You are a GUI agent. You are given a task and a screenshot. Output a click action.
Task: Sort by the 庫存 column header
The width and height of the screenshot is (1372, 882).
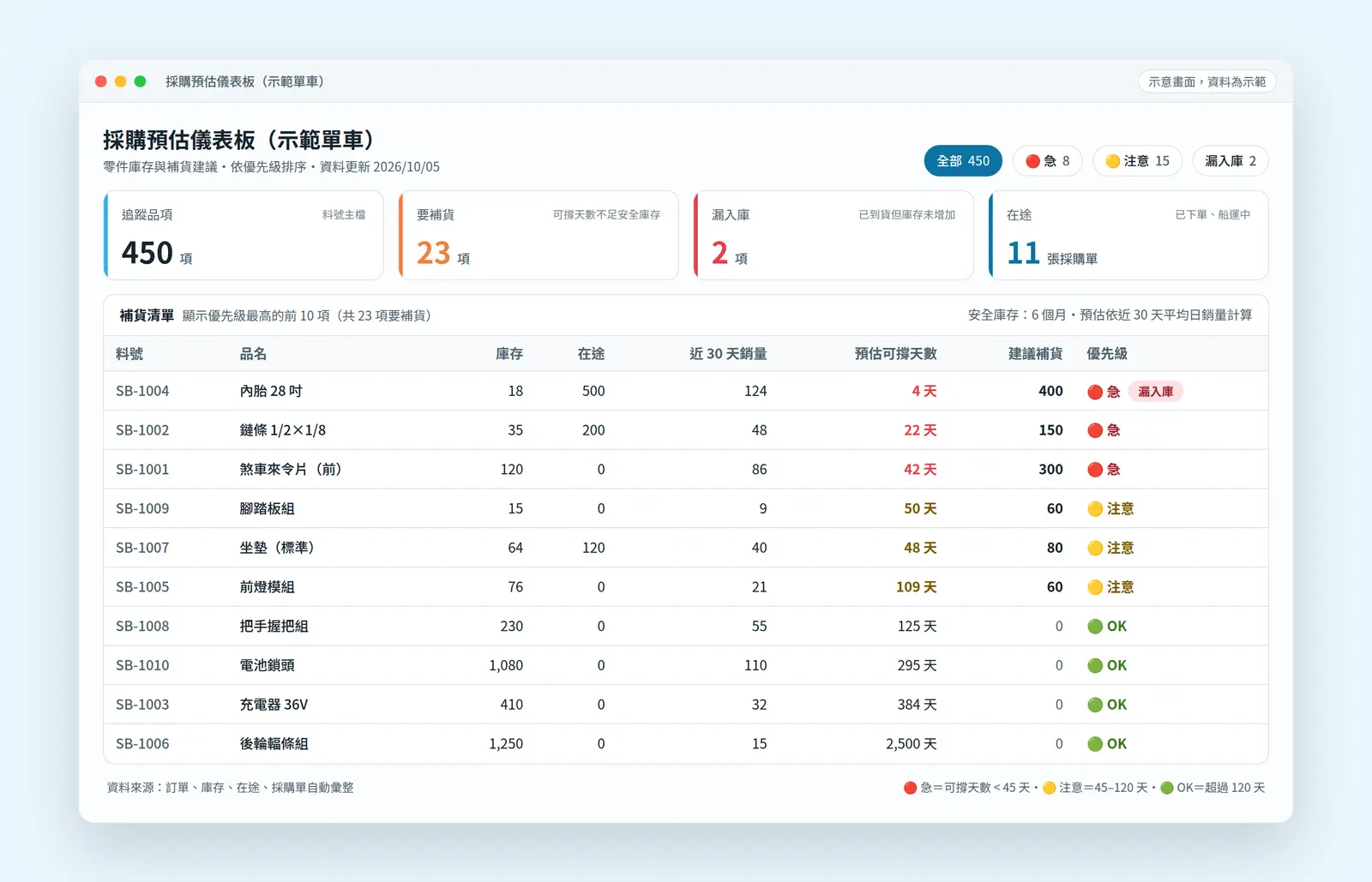(509, 354)
